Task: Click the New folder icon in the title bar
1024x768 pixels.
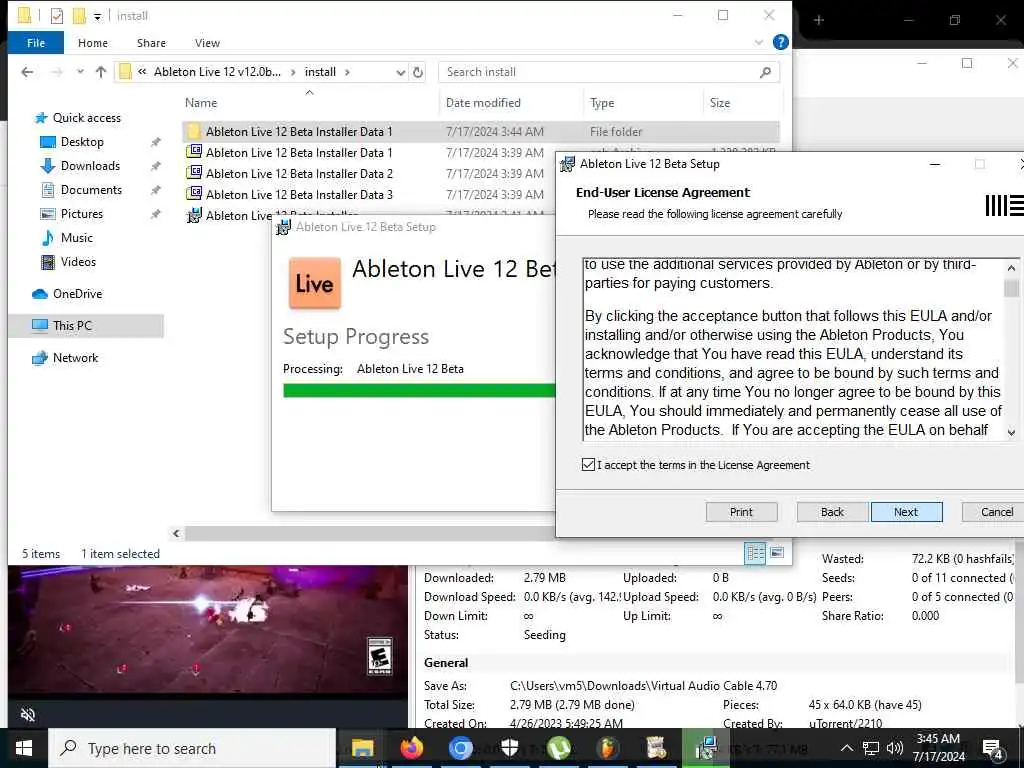Action: tap(79, 16)
